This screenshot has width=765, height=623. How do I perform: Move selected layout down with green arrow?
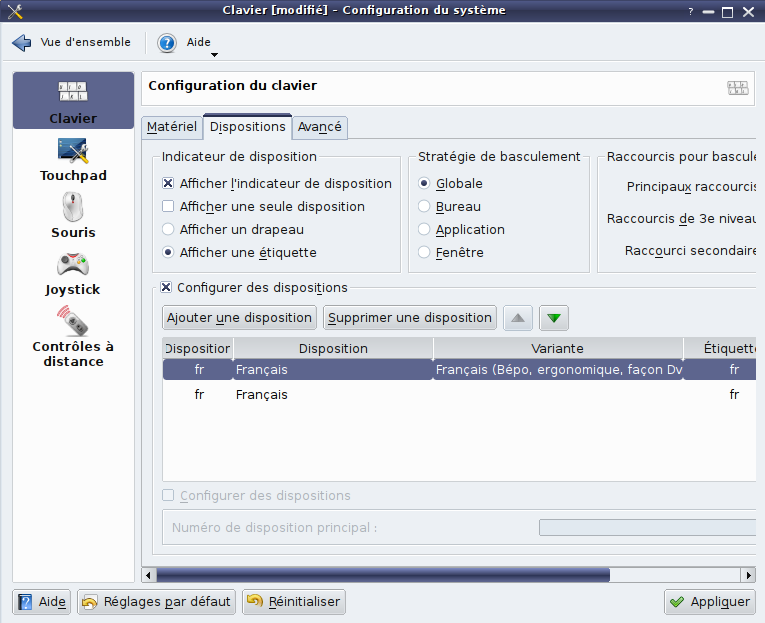click(553, 318)
